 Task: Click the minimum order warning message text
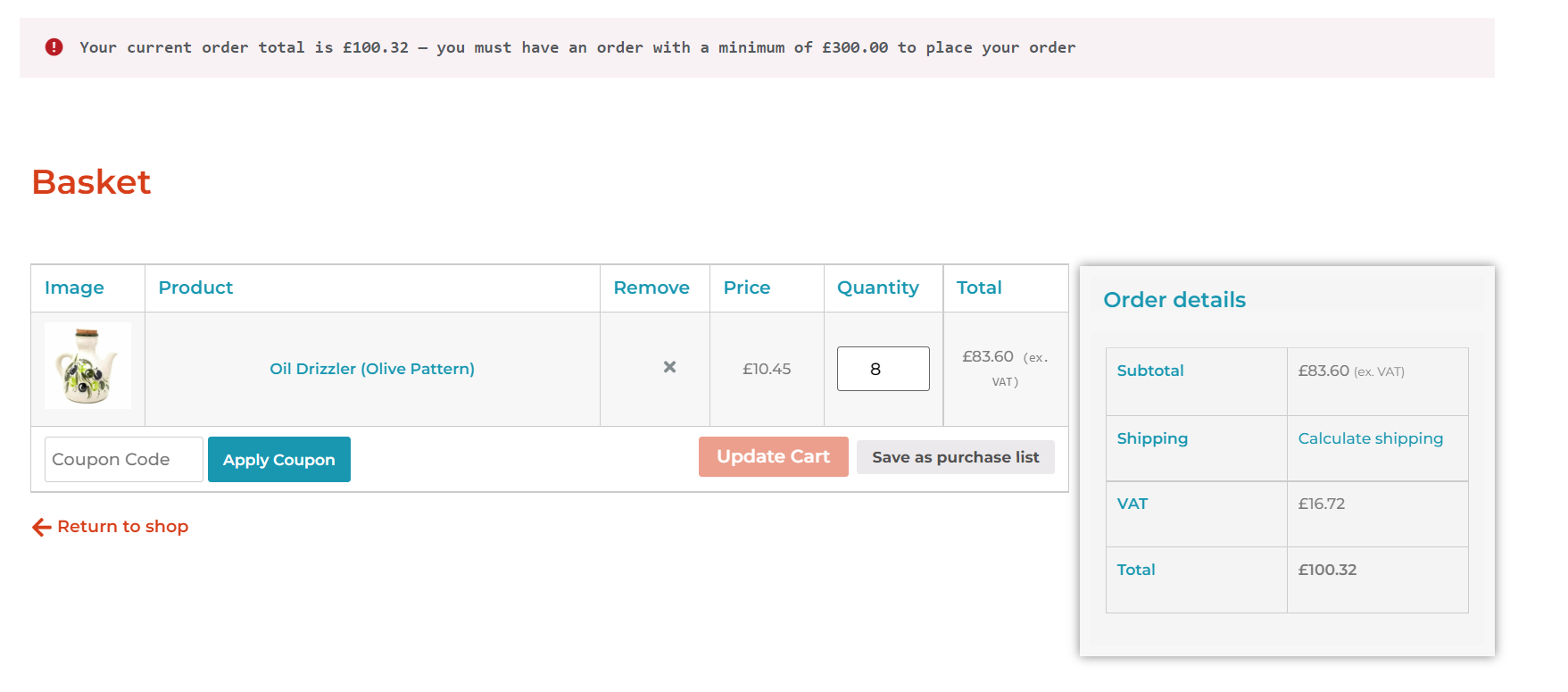coord(577,47)
